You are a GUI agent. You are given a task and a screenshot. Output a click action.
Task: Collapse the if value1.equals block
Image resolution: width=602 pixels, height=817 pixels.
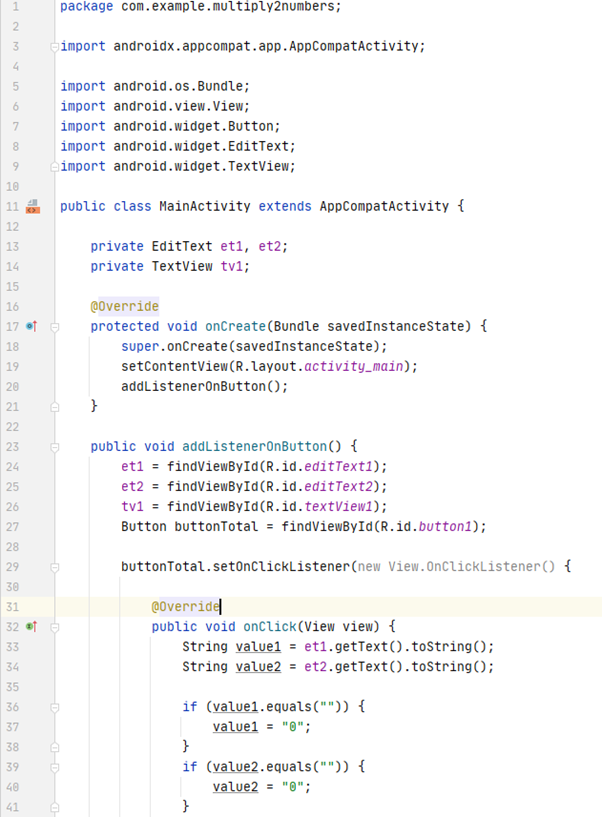tap(54, 708)
